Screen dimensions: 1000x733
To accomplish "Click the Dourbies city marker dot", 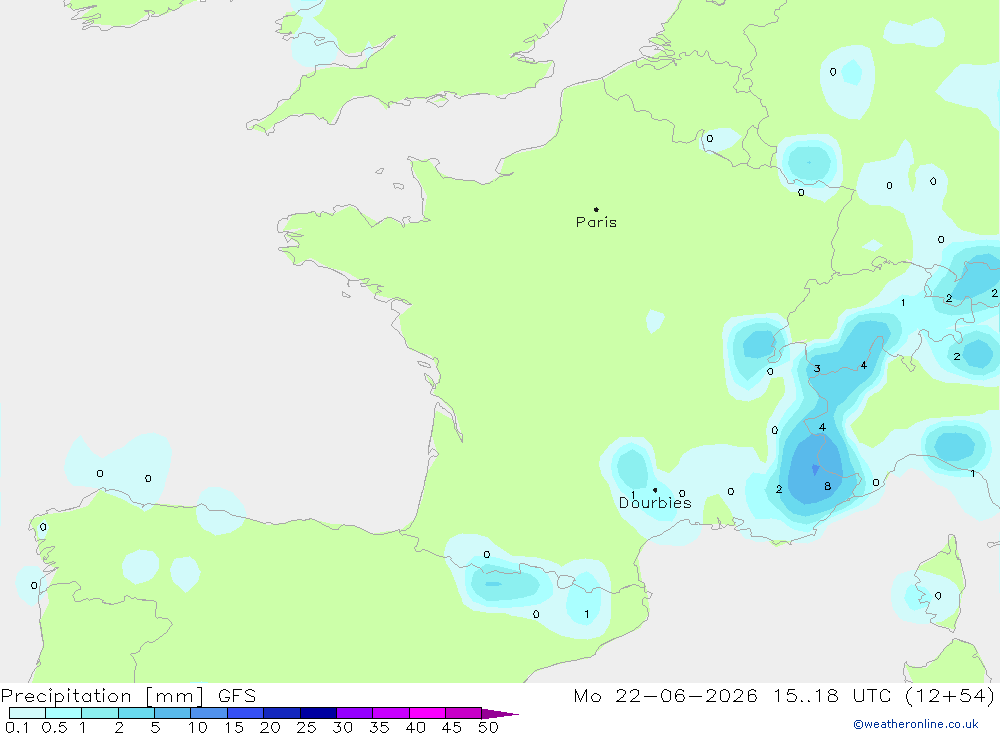I will click(x=655, y=490).
